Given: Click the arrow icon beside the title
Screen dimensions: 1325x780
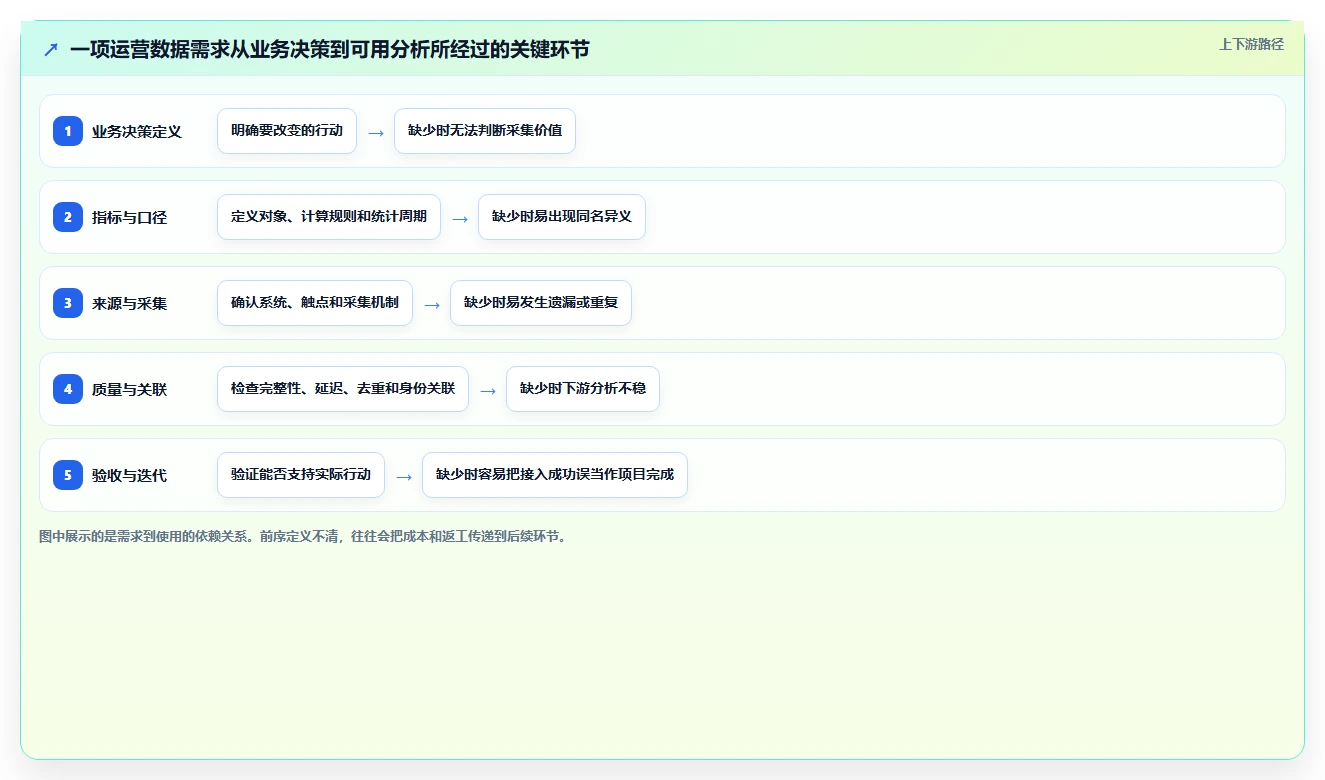Looking at the screenshot, I should 51,49.
